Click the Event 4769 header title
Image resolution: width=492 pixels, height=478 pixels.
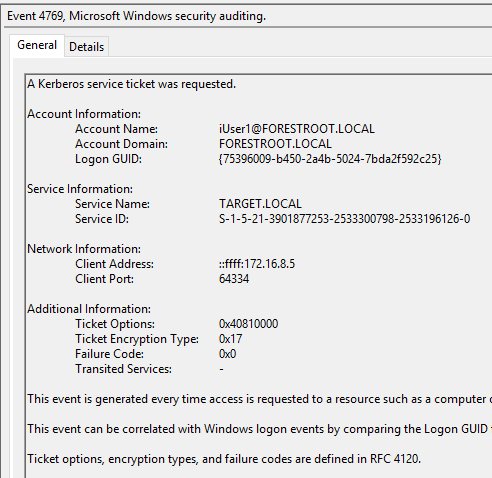tap(136, 16)
